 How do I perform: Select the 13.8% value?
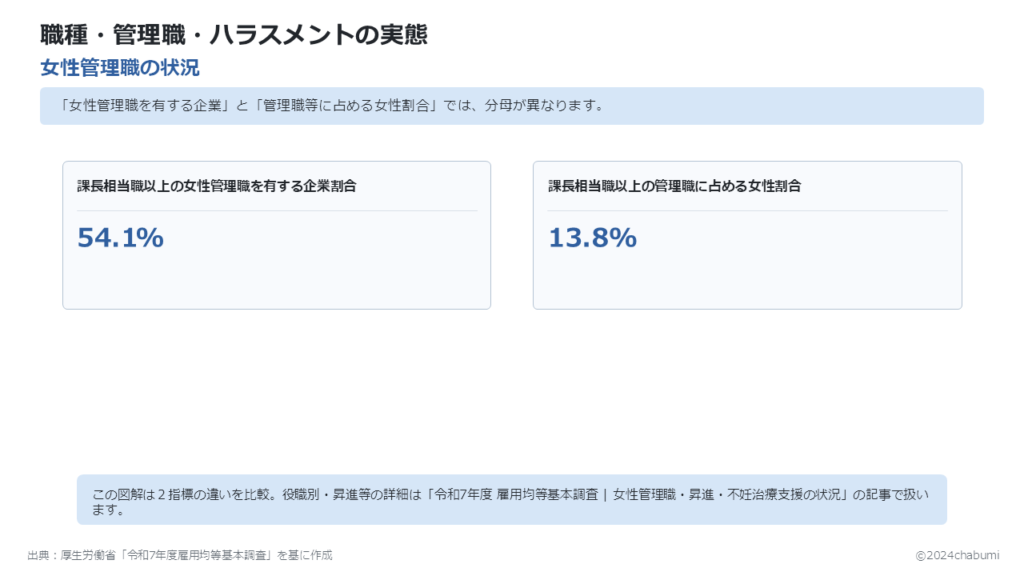click(592, 238)
